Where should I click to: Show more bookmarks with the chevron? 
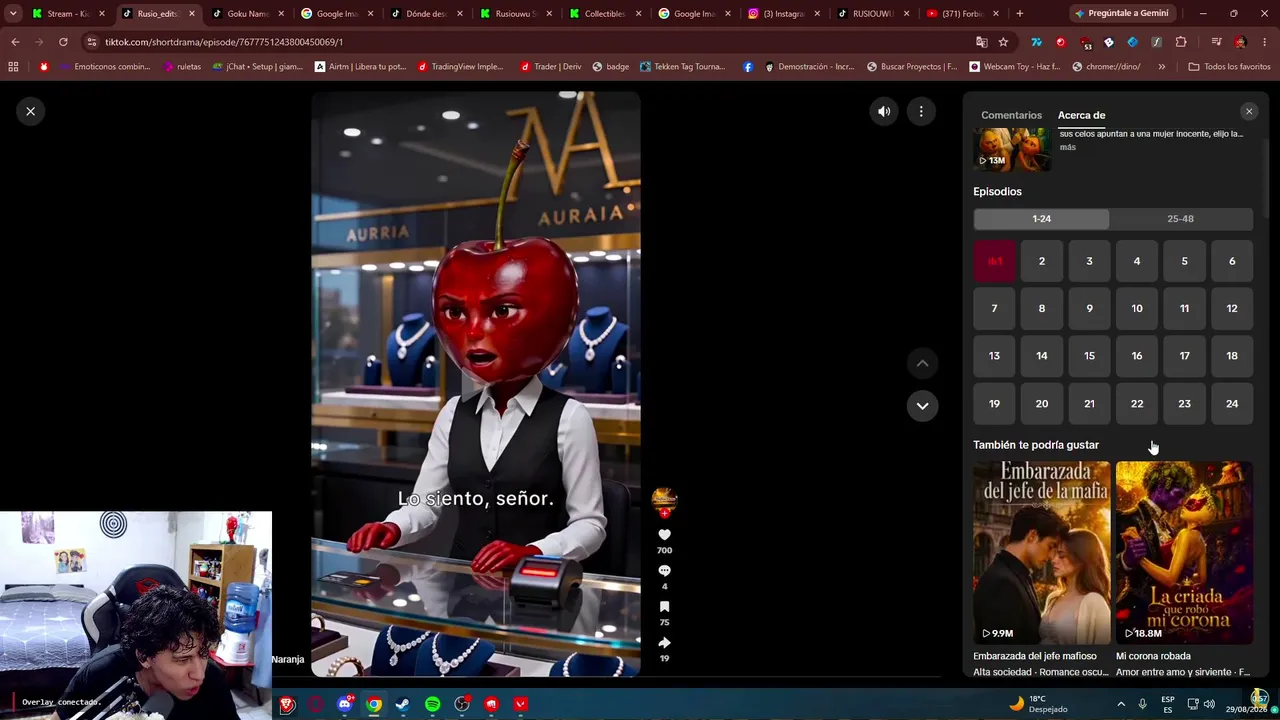click(x=1161, y=67)
